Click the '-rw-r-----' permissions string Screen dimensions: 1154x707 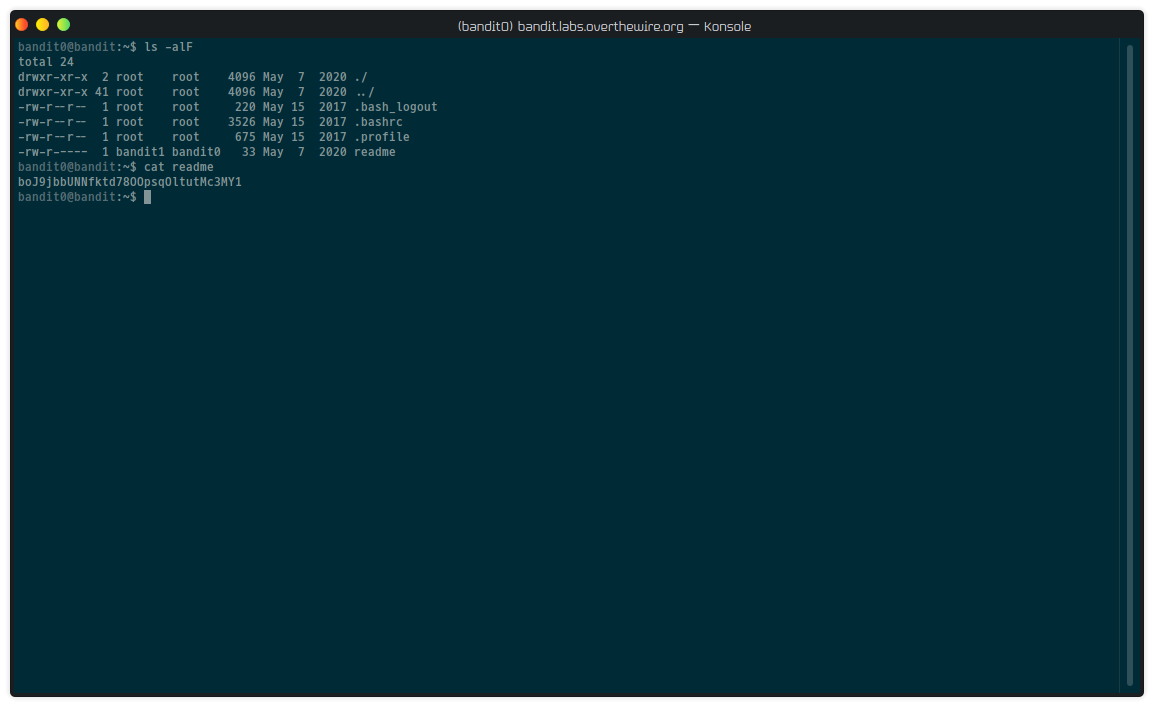[52, 152]
